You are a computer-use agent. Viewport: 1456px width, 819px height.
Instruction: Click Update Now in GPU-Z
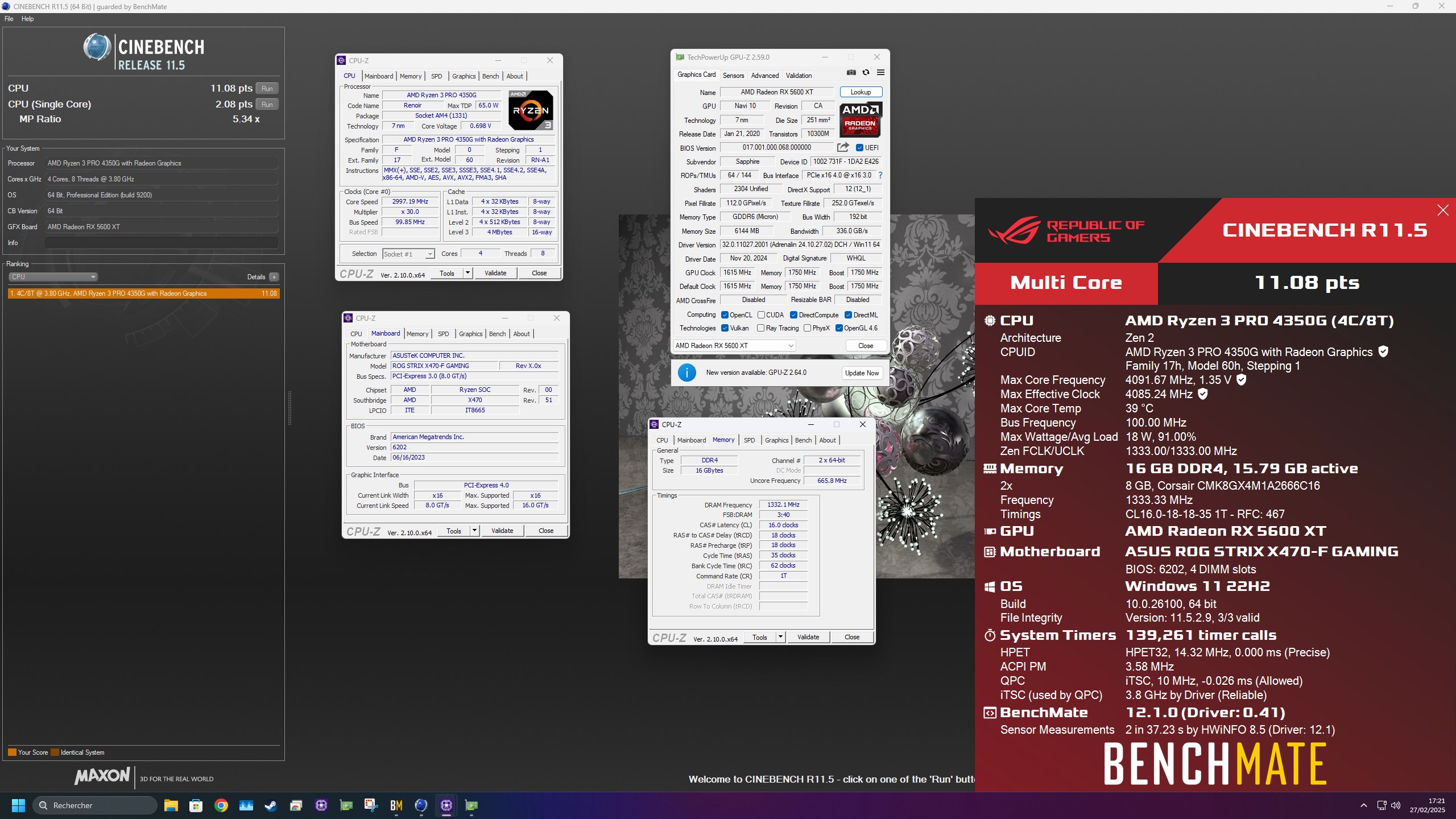coord(862,373)
